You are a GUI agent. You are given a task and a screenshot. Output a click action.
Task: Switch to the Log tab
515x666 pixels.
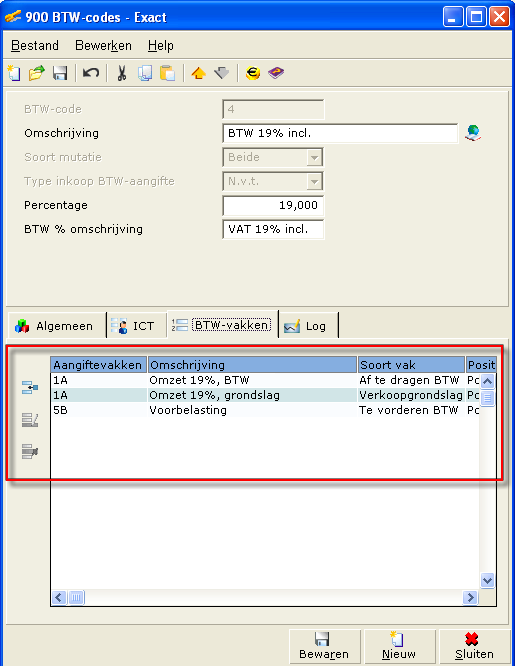308,326
